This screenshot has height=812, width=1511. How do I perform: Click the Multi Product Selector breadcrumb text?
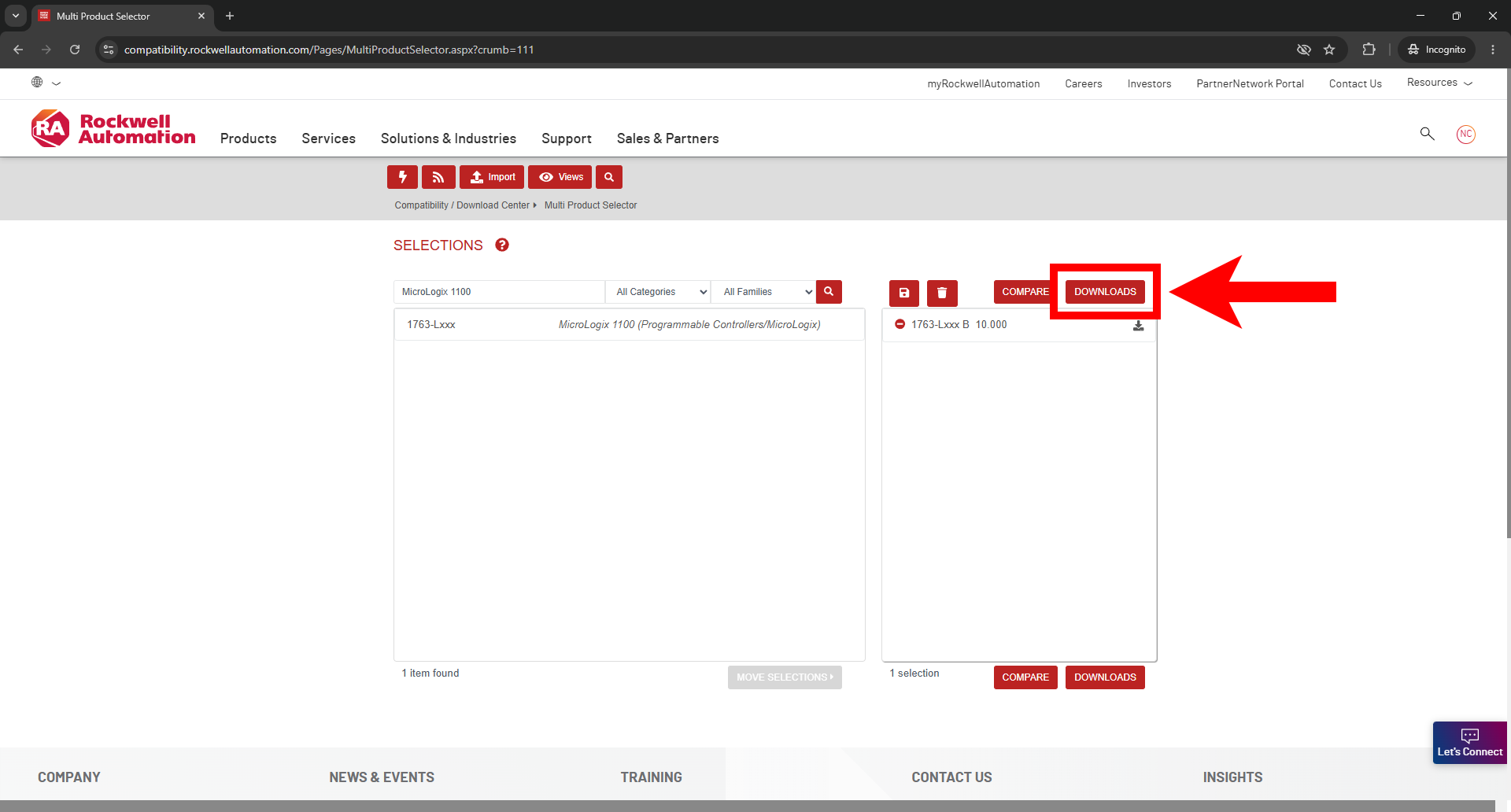pos(590,205)
